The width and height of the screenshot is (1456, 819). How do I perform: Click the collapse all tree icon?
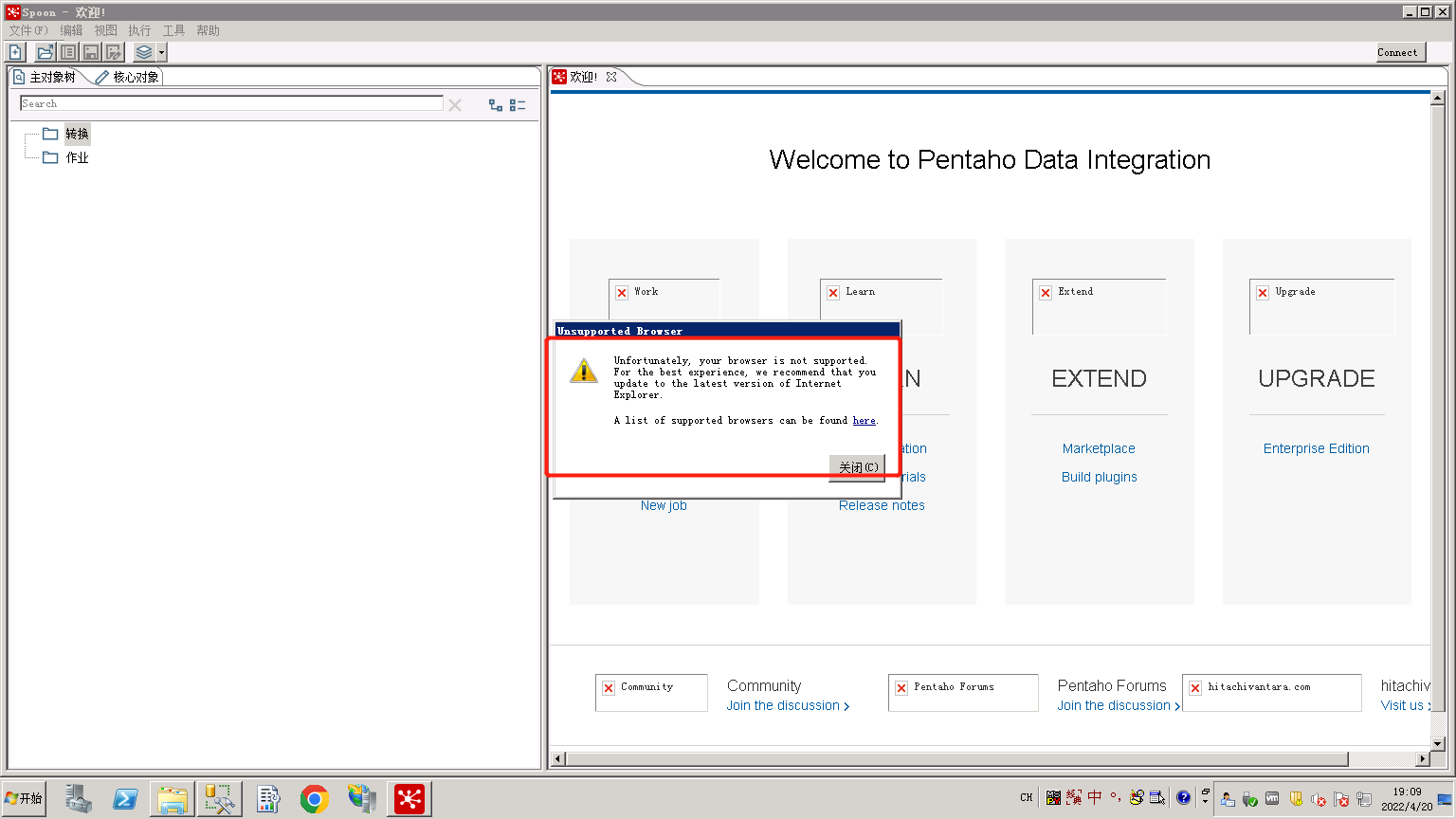pyautogui.click(x=518, y=105)
